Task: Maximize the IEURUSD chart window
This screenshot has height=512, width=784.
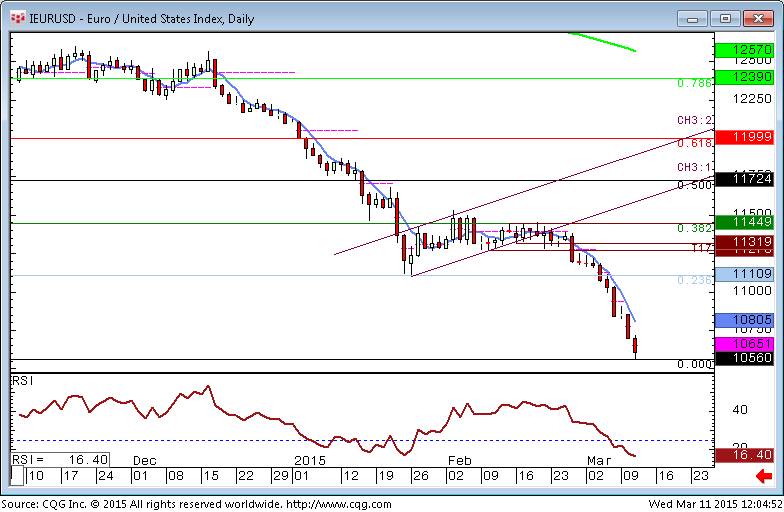Action: point(725,18)
